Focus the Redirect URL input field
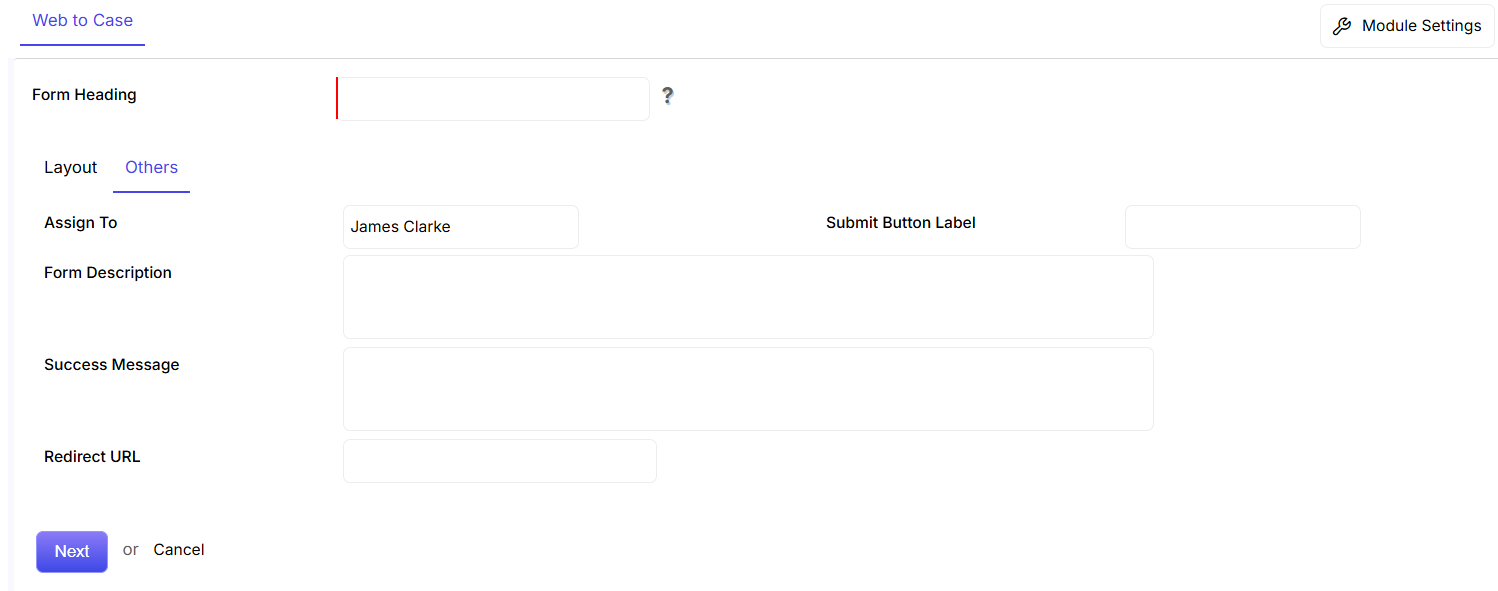Screen dimensions: 1498x591 point(500,461)
